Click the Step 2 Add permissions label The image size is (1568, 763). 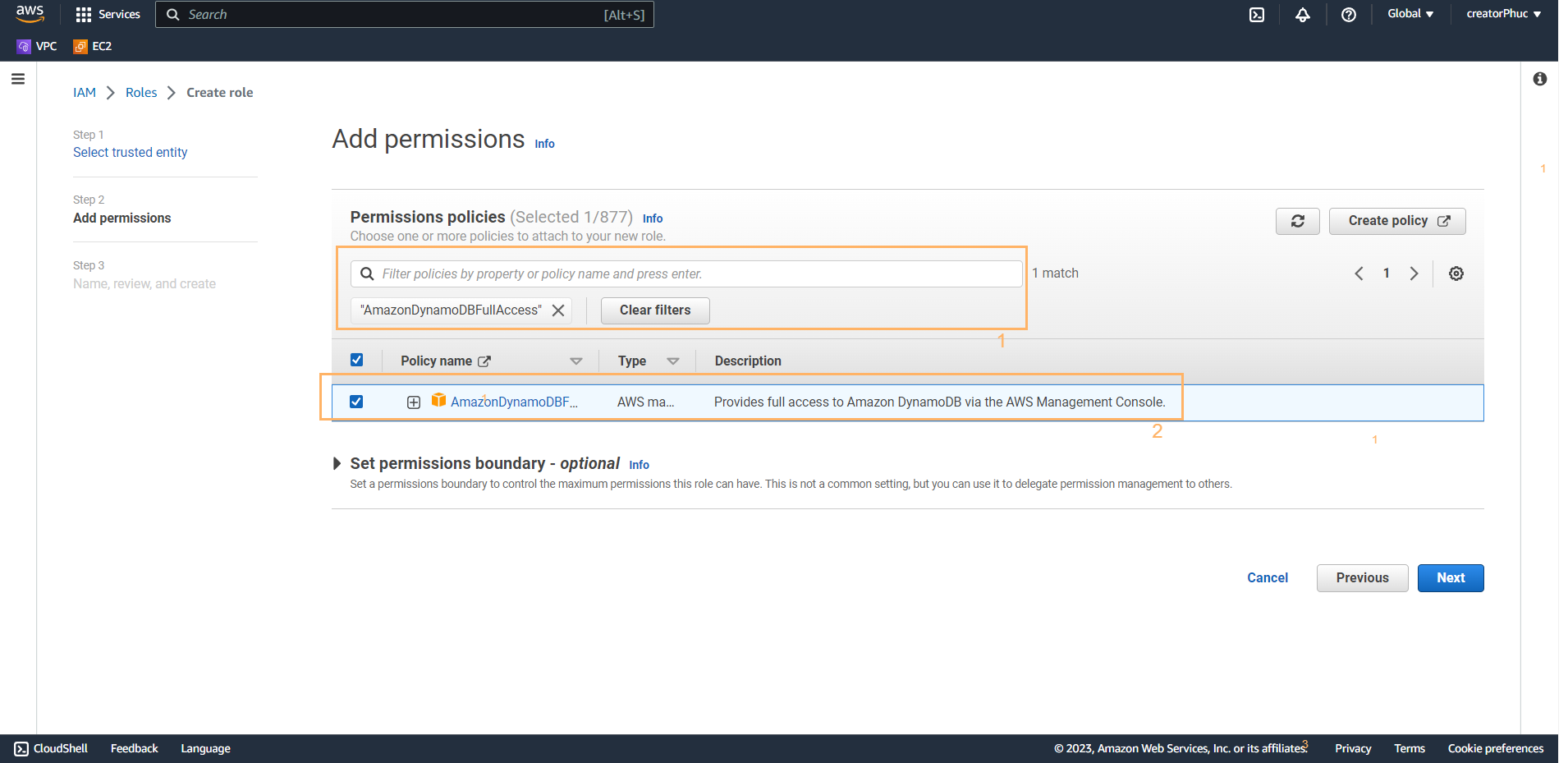122,218
